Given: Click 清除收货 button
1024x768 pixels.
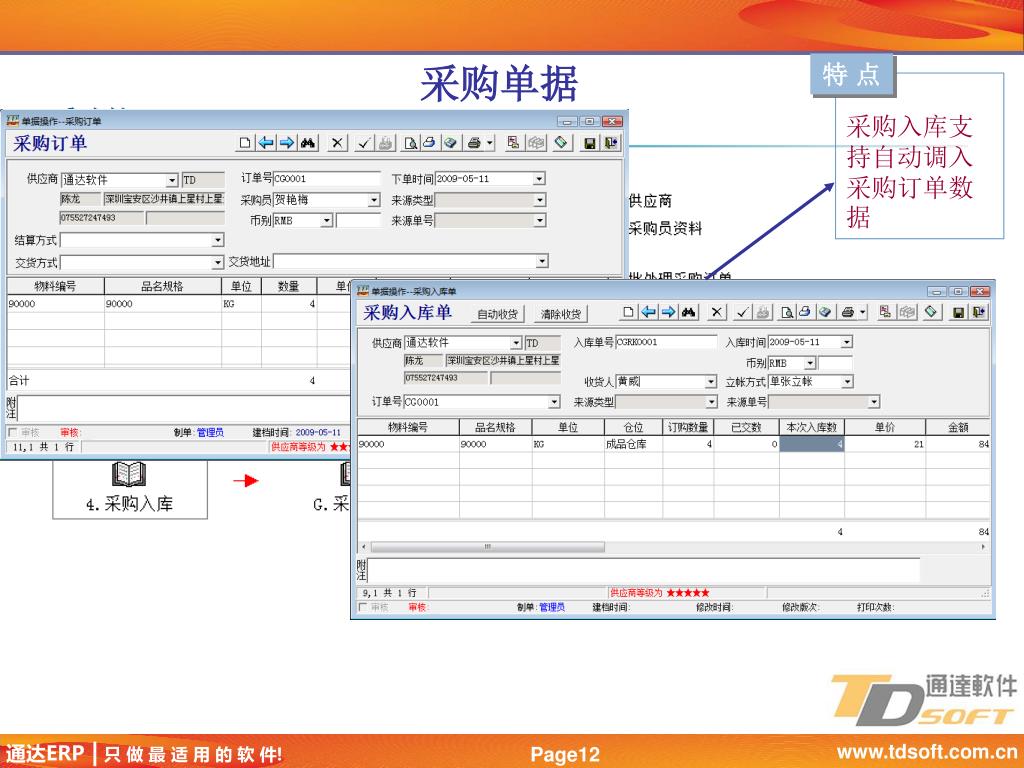Looking at the screenshot, I should point(561,314).
